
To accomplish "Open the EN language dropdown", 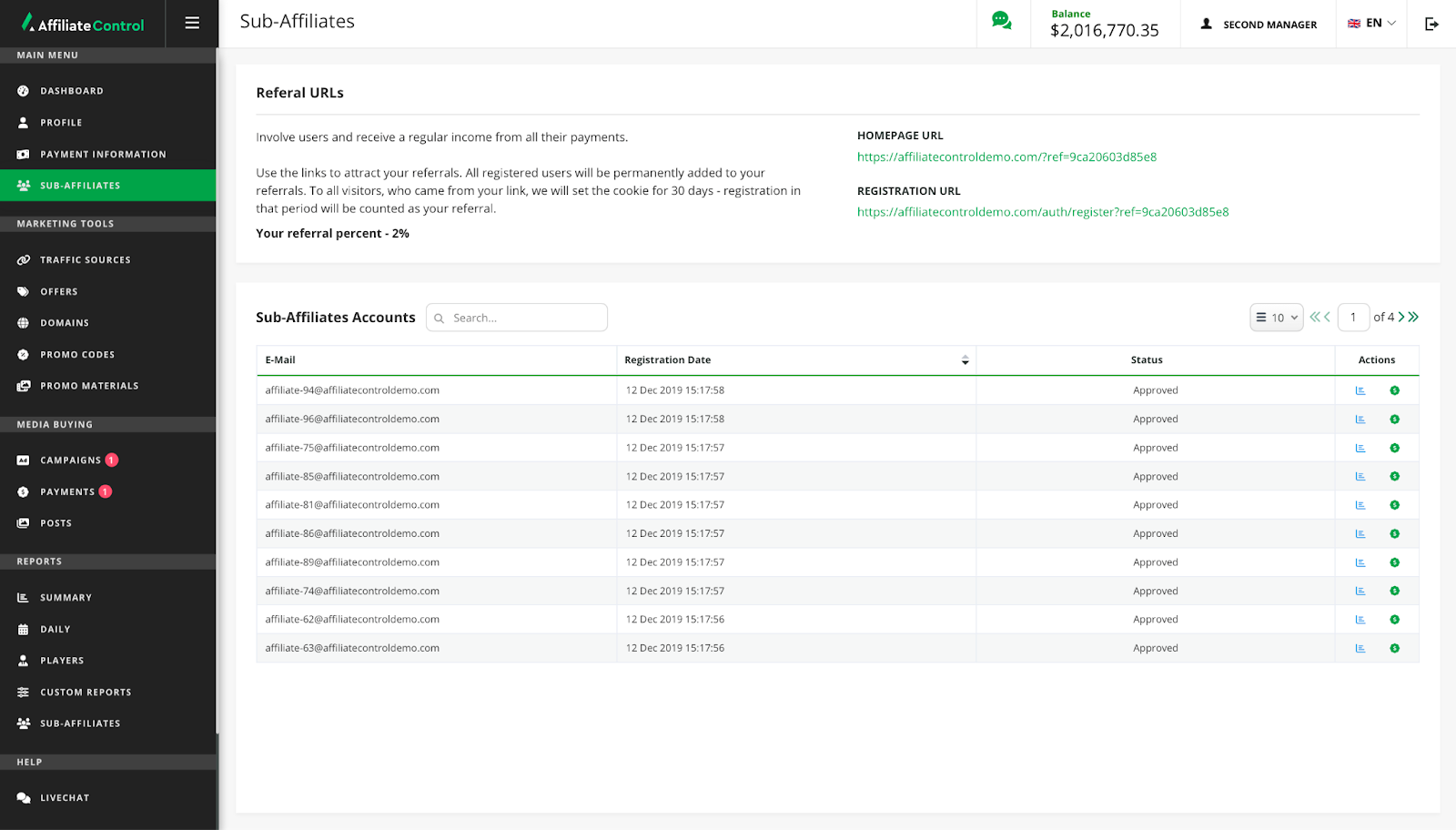I will click(1371, 24).
